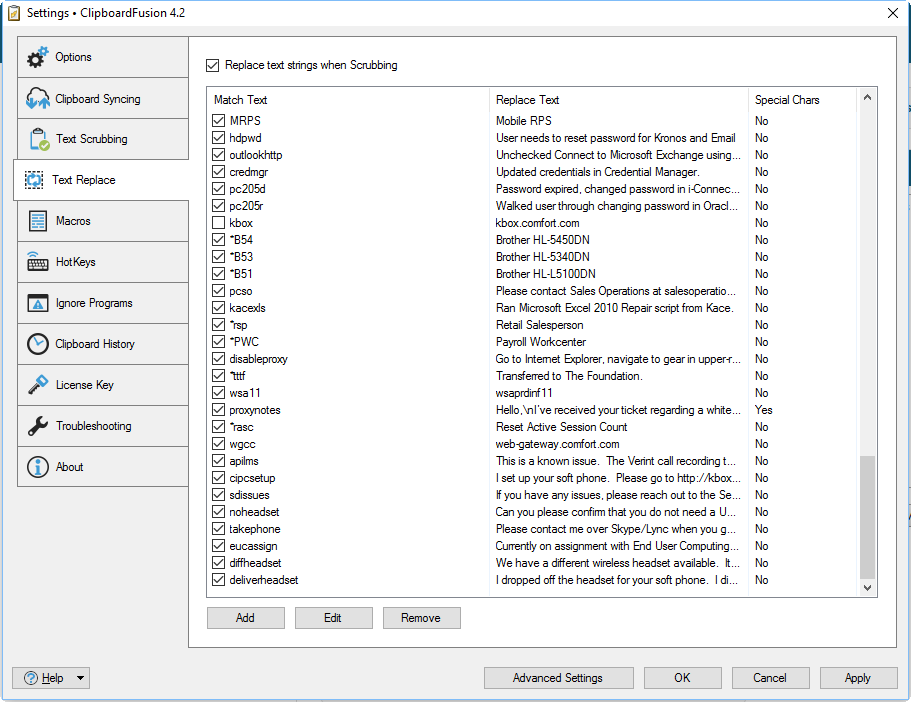Open HotKeys keyboard icon
Viewport: 911px width, 702px height.
(x=38, y=262)
